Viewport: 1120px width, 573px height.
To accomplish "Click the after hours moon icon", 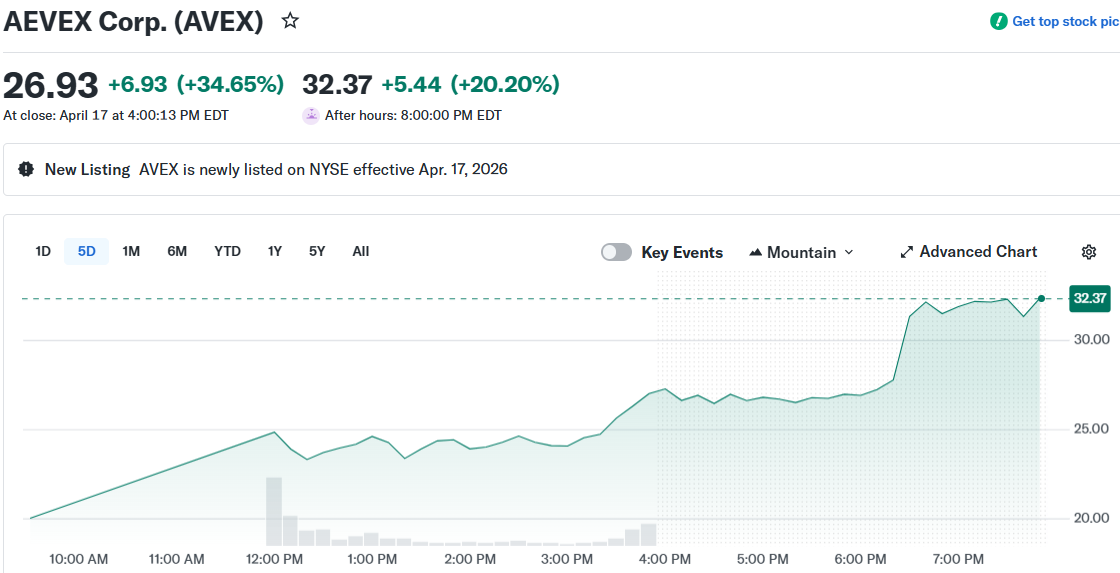I will pos(311,115).
